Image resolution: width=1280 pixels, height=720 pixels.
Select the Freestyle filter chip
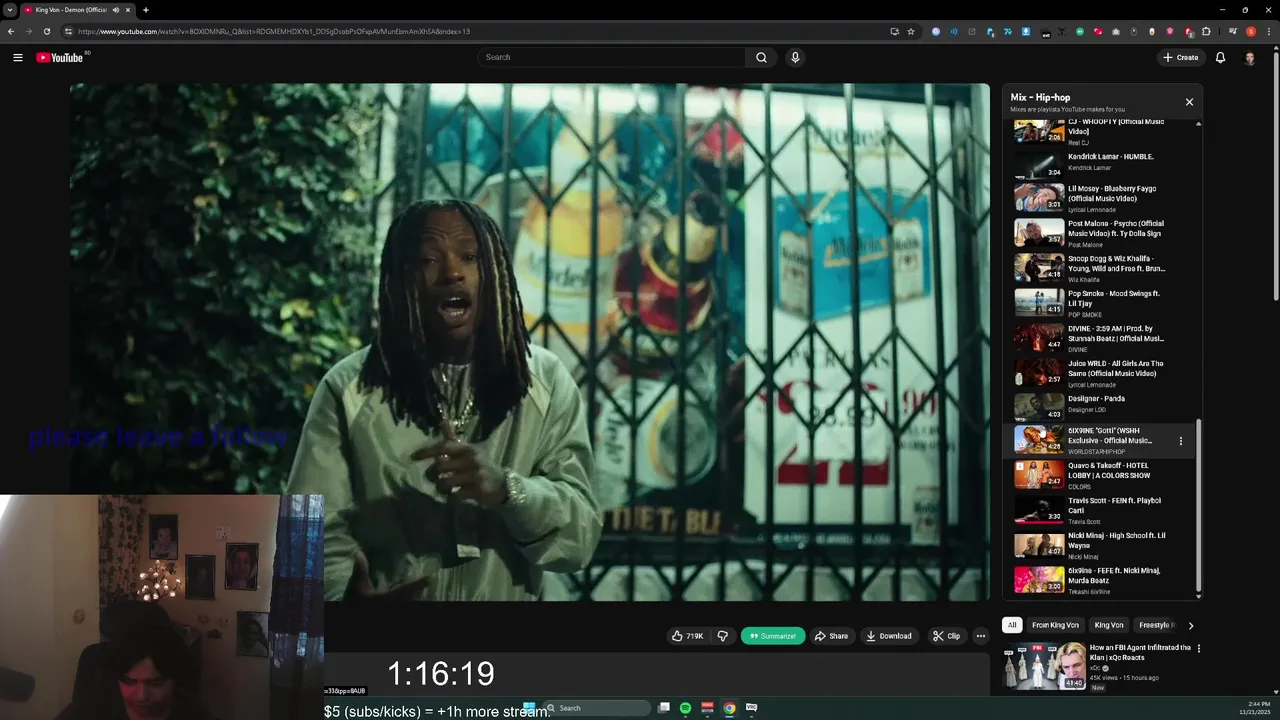pos(1155,625)
